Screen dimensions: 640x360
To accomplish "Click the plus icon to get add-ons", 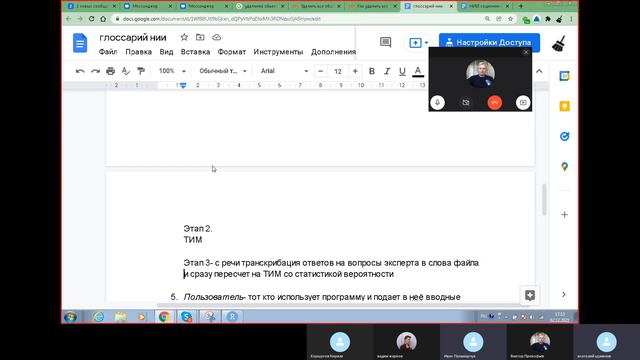I will tap(564, 214).
